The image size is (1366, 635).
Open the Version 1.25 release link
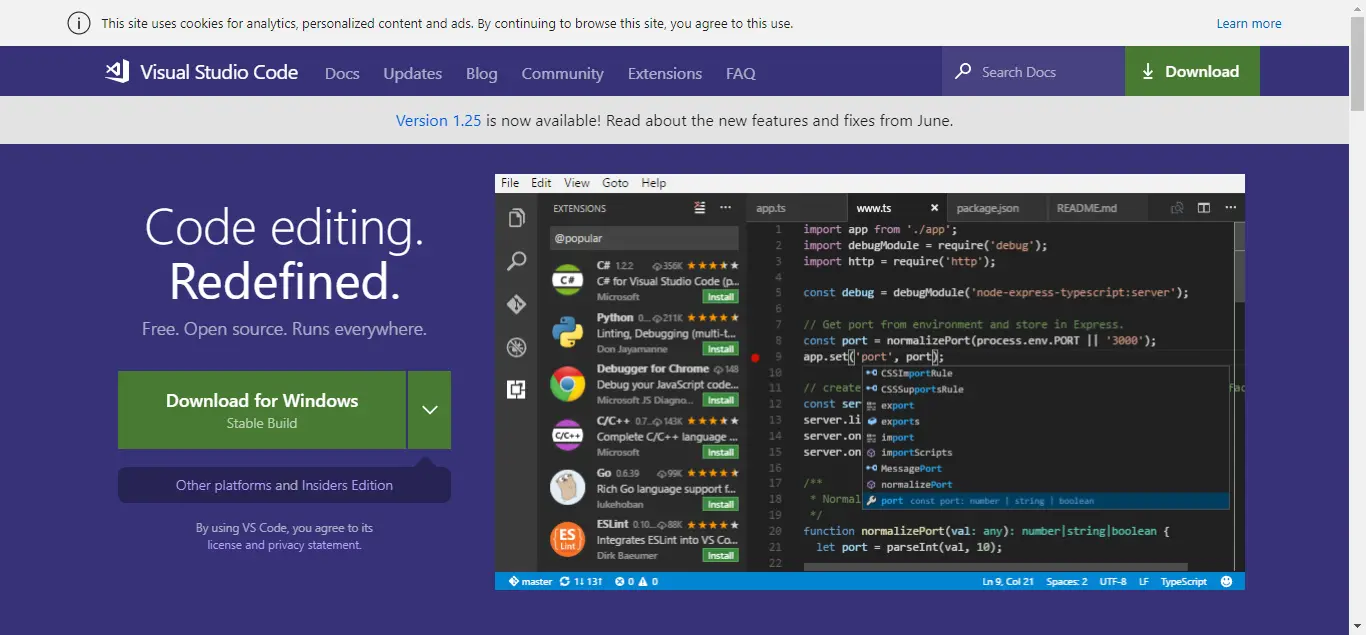(x=438, y=120)
